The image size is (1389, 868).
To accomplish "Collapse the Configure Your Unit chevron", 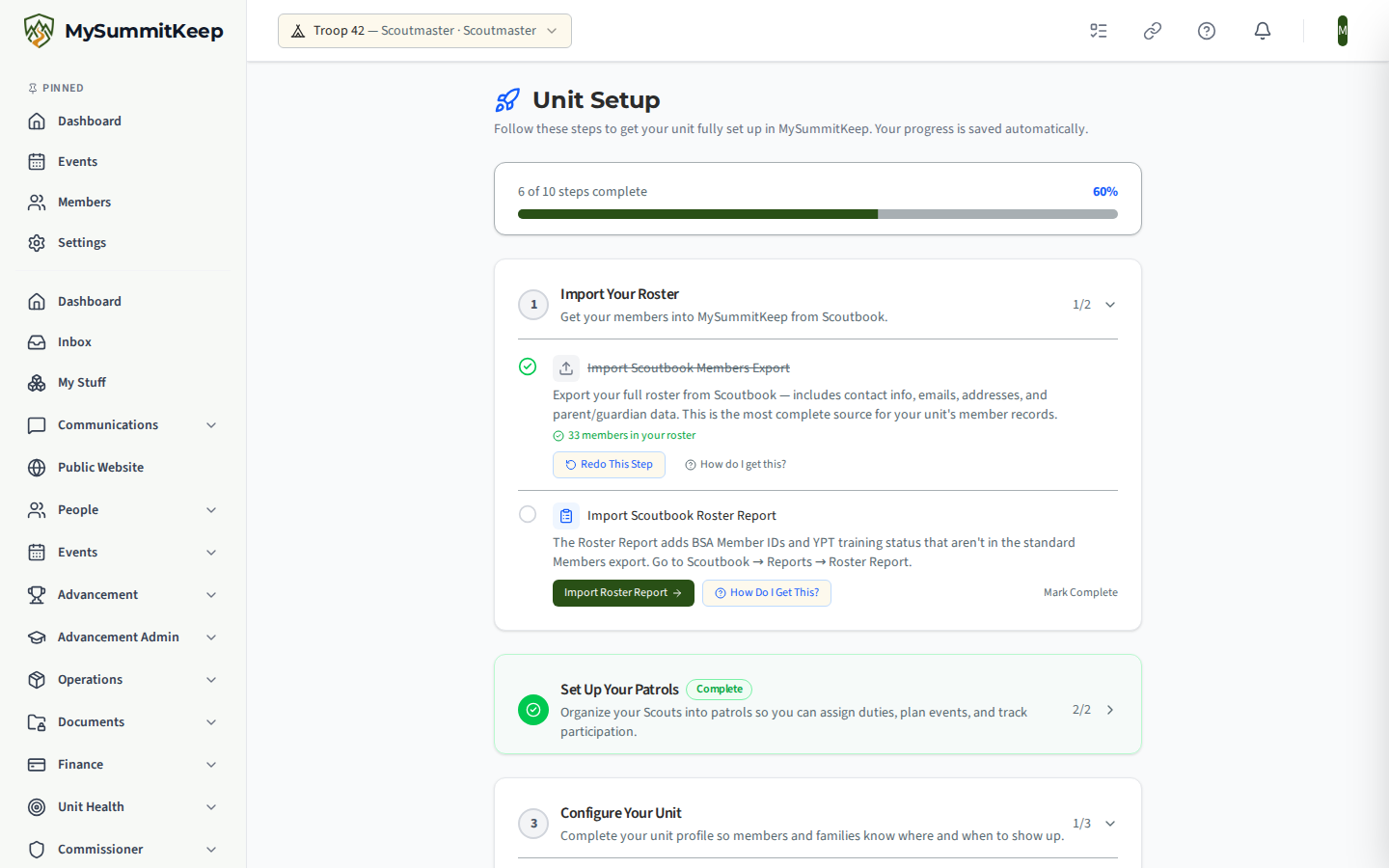I will (x=1110, y=824).
